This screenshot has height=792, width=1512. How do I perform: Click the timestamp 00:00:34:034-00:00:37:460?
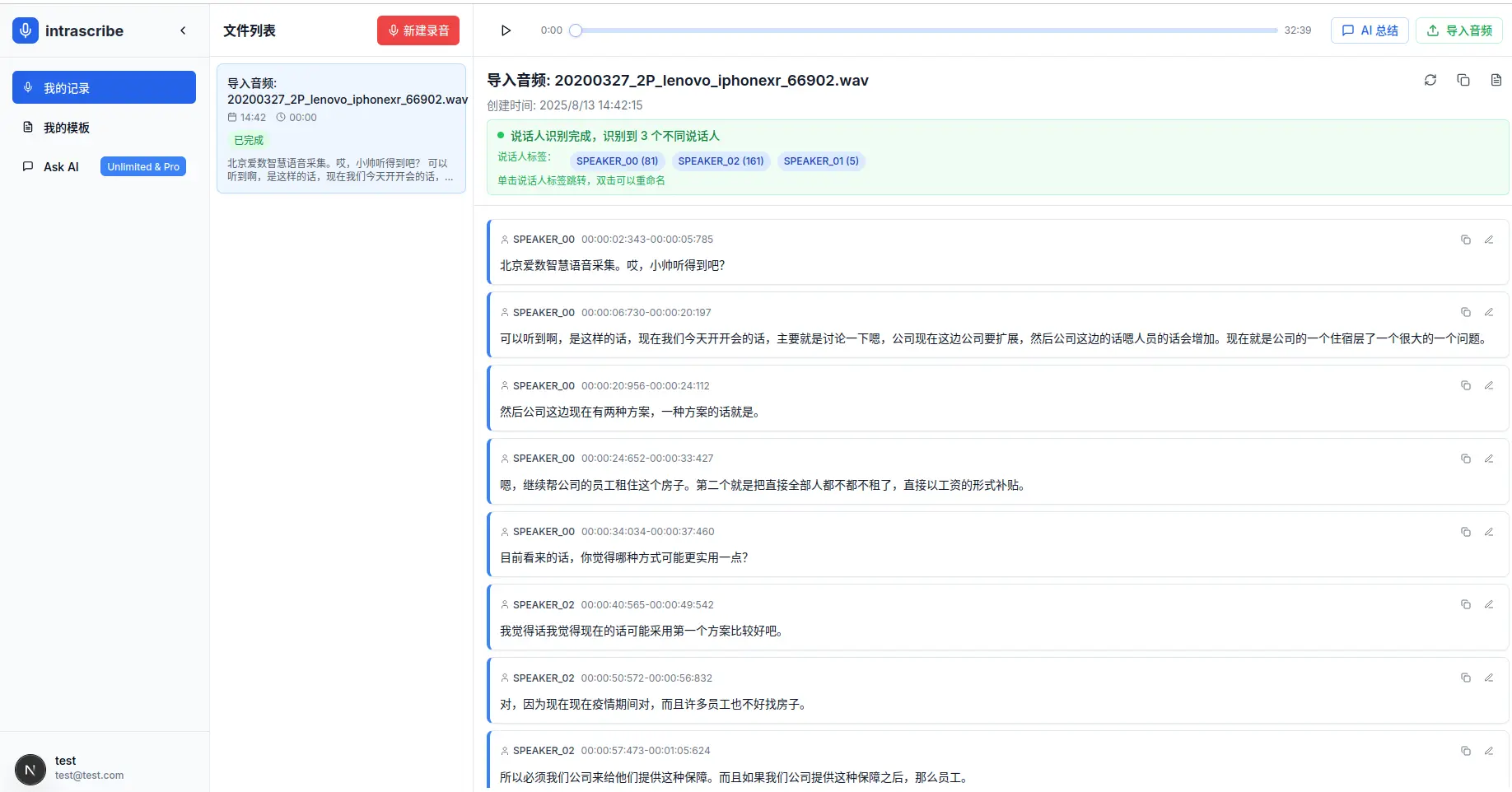tap(648, 532)
